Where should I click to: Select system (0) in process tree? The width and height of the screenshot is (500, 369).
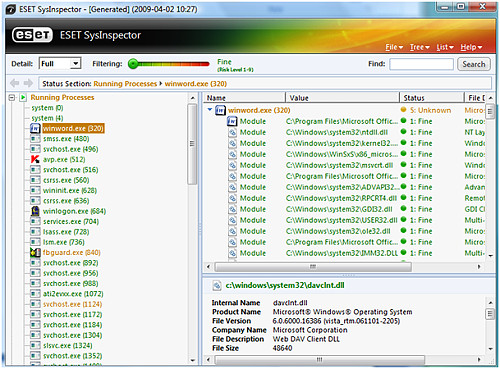coord(47,108)
